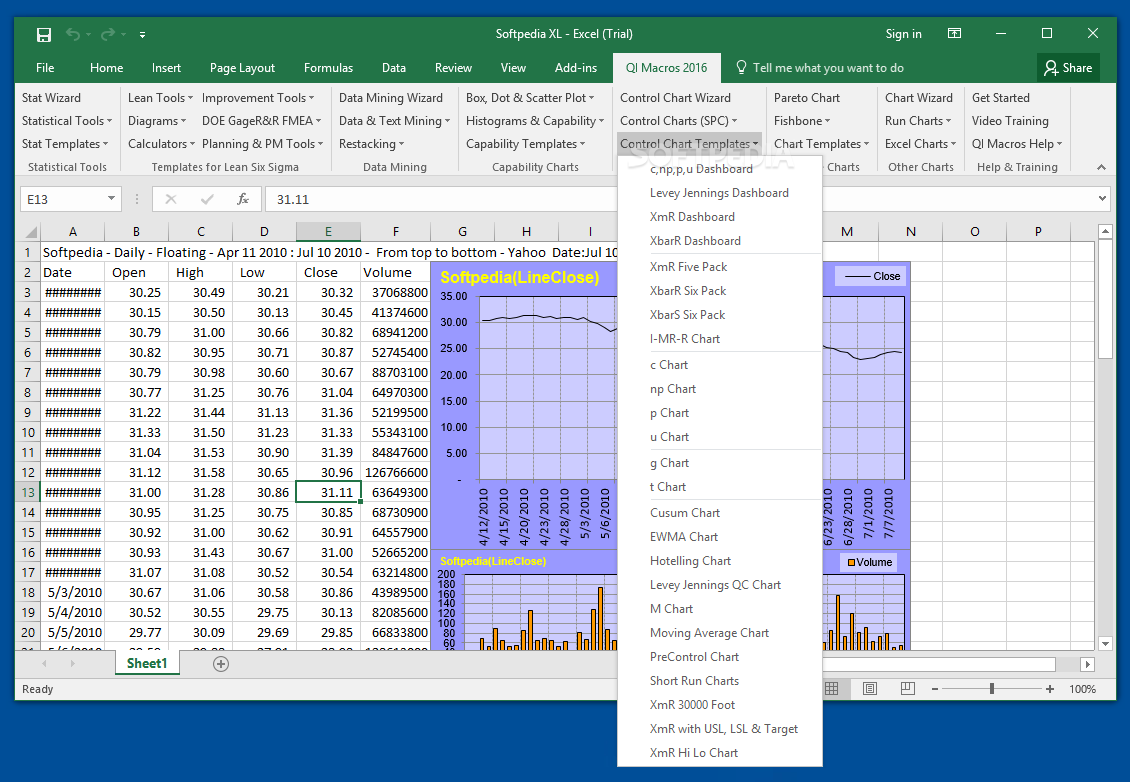The image size is (1130, 782).
Task: Click the 100% zoom level
Action: point(1082,689)
